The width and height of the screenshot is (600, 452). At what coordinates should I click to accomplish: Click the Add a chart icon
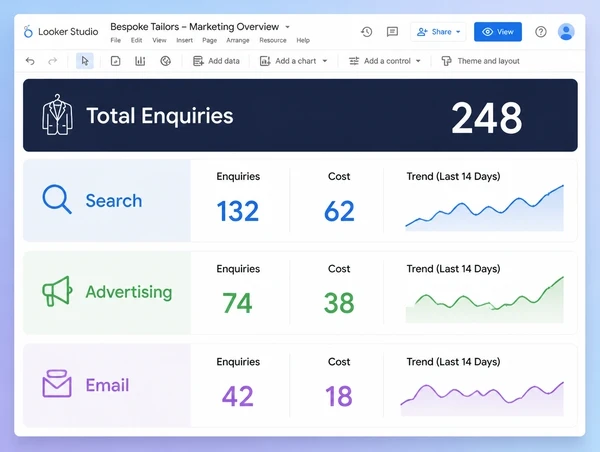(x=265, y=61)
